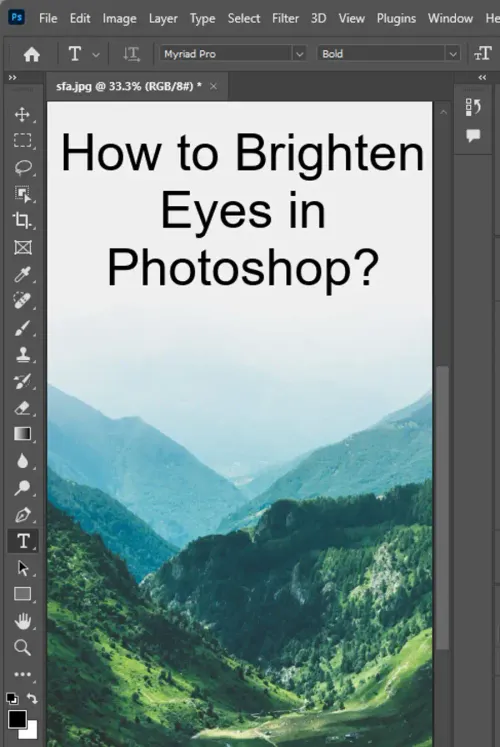Select the History Brush tool

tap(22, 381)
